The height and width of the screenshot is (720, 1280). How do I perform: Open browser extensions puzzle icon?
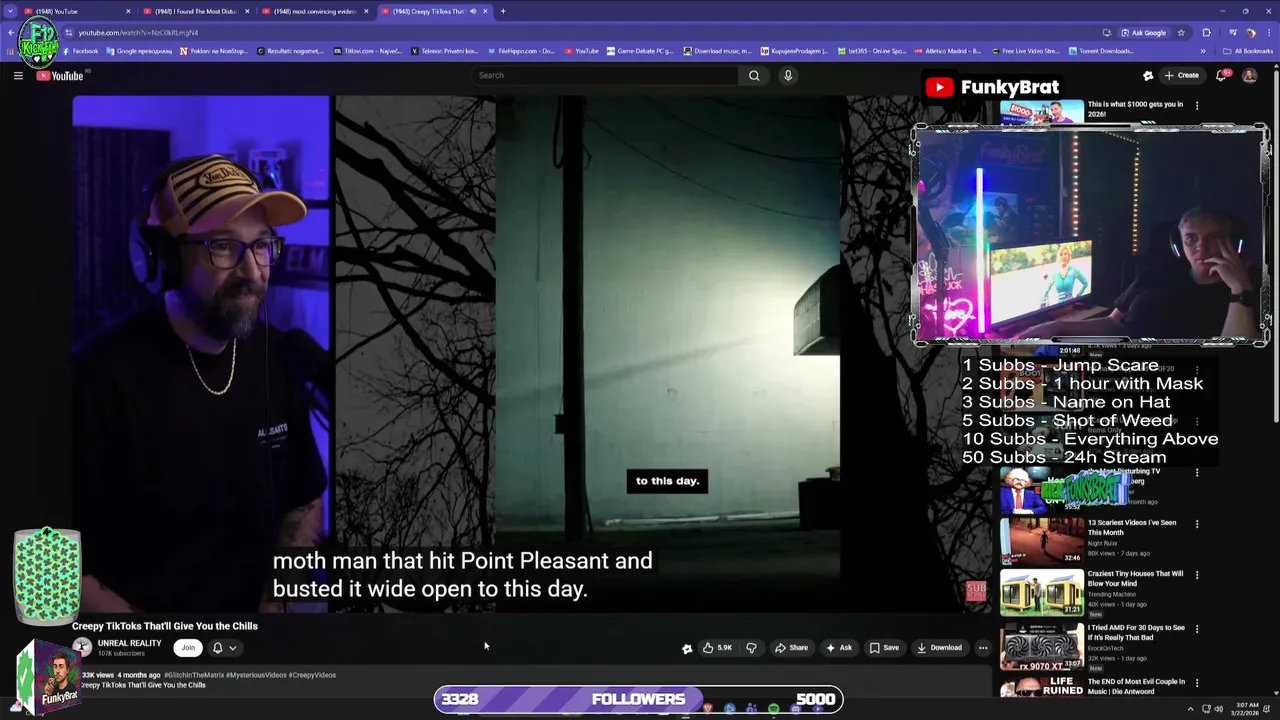[x=1206, y=33]
